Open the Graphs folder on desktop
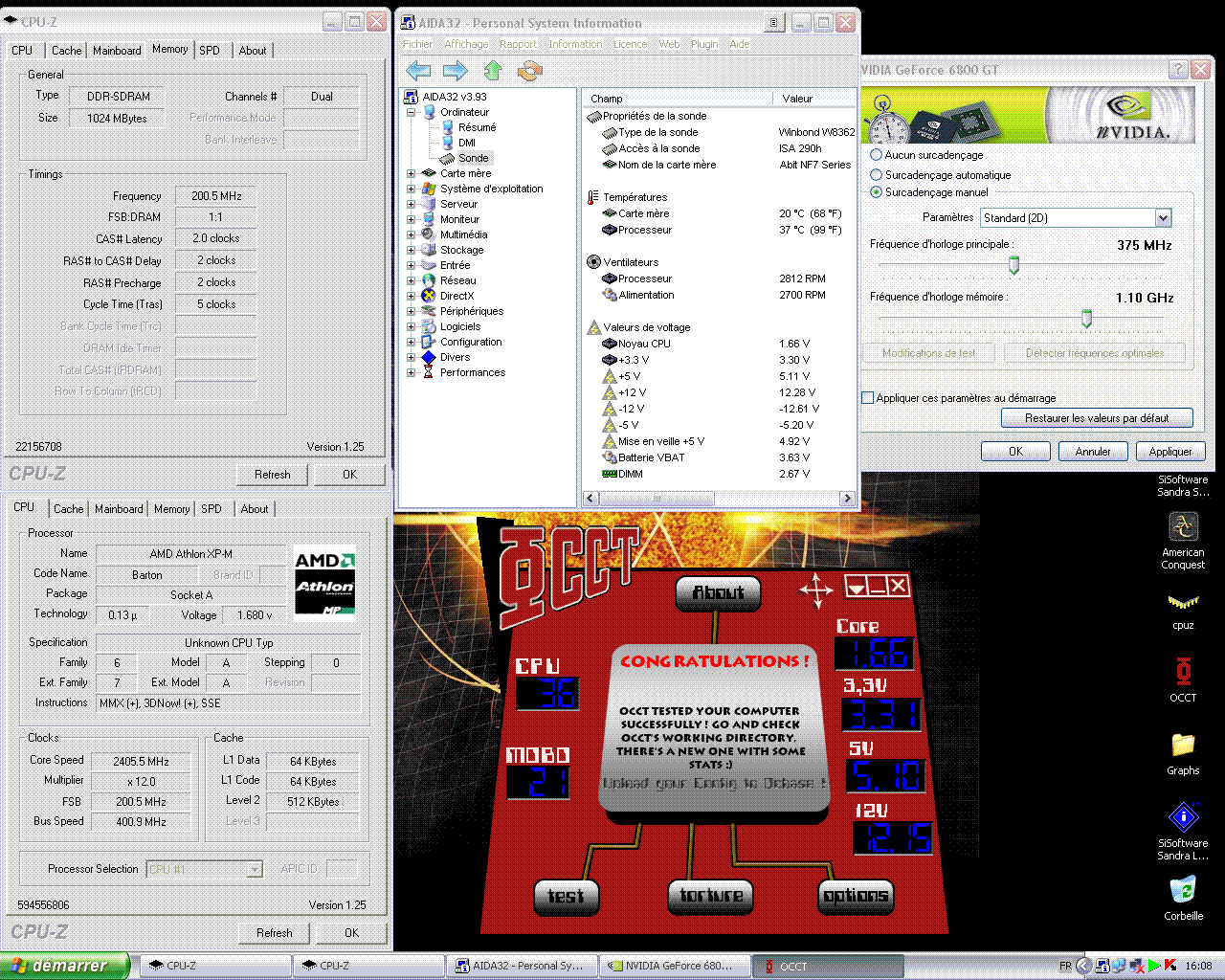Viewport: 1225px width, 980px height. tap(1183, 746)
